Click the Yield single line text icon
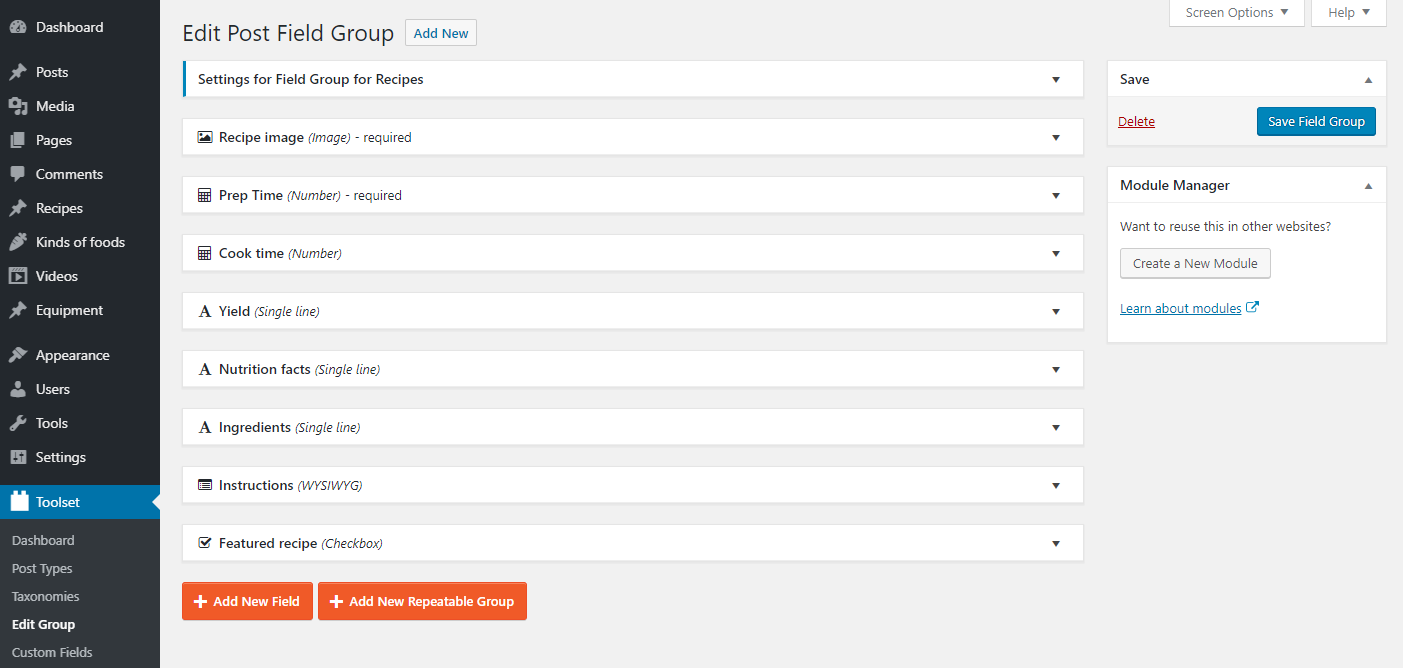The height and width of the screenshot is (668, 1403). tap(205, 311)
